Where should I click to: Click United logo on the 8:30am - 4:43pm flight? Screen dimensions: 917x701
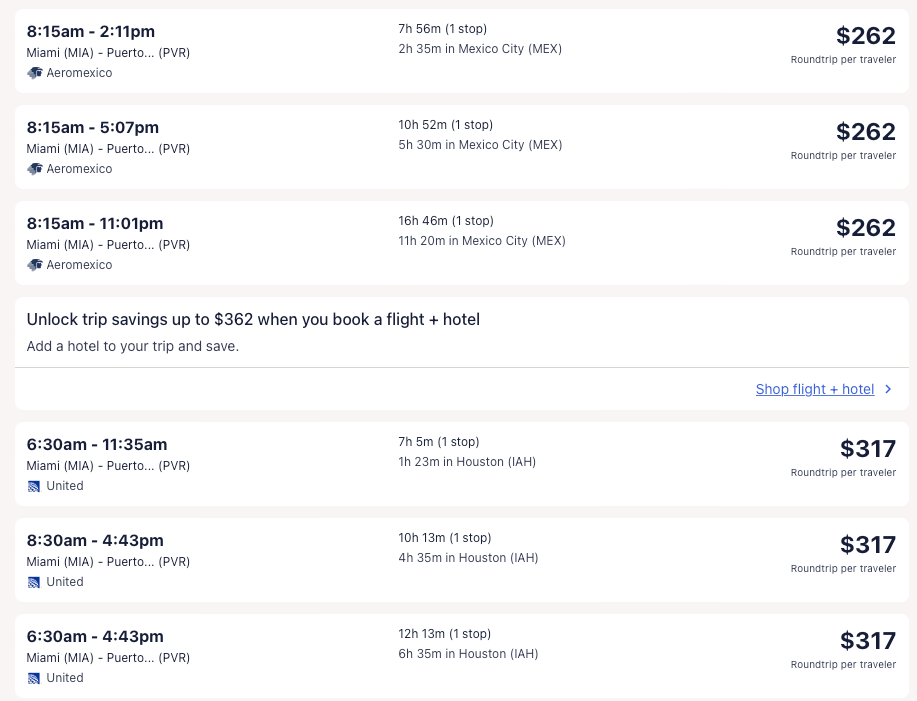(34, 582)
